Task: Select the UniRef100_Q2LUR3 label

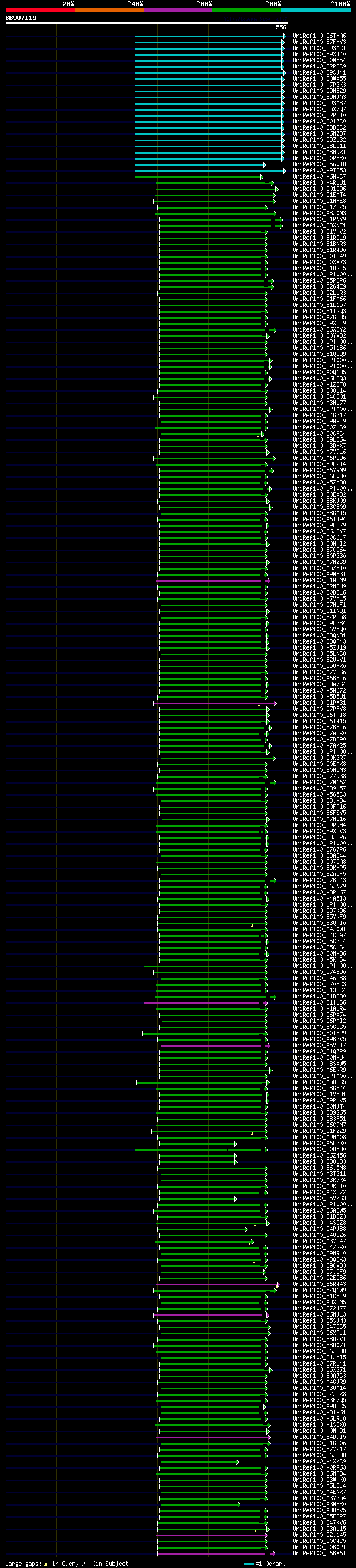Action: 319,293
